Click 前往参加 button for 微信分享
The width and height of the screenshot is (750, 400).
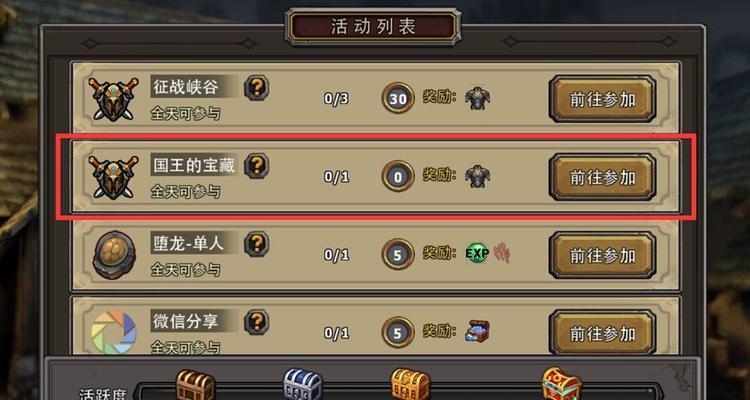(x=602, y=333)
